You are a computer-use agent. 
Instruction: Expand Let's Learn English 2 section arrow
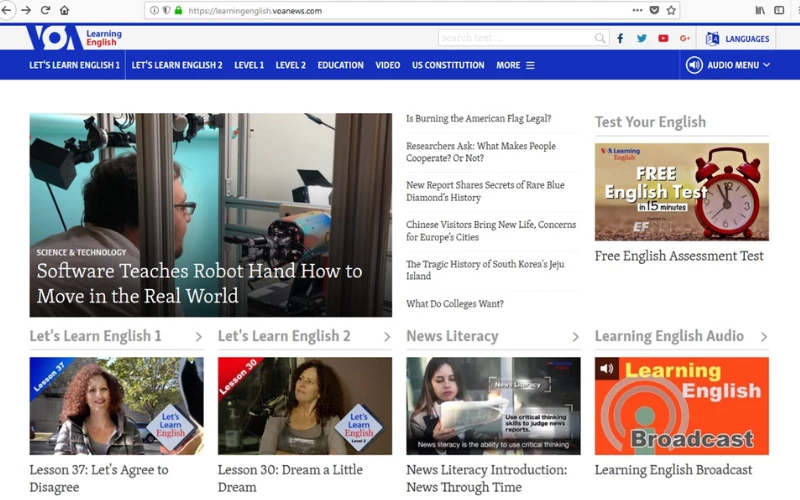tap(387, 337)
